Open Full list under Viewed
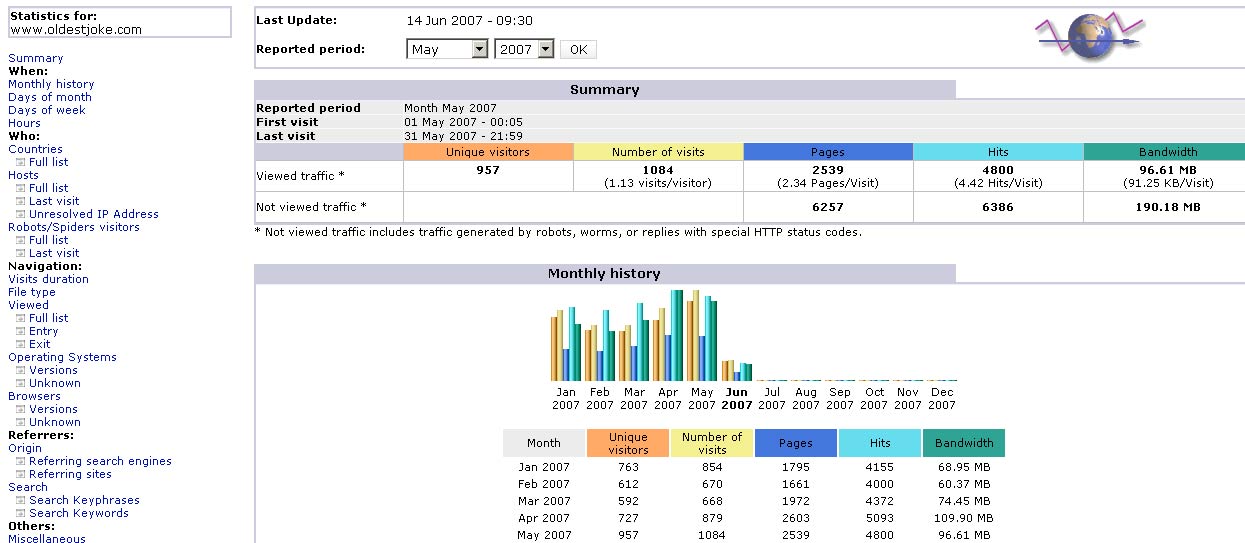Screen dimensions: 1245x543 pos(49,318)
